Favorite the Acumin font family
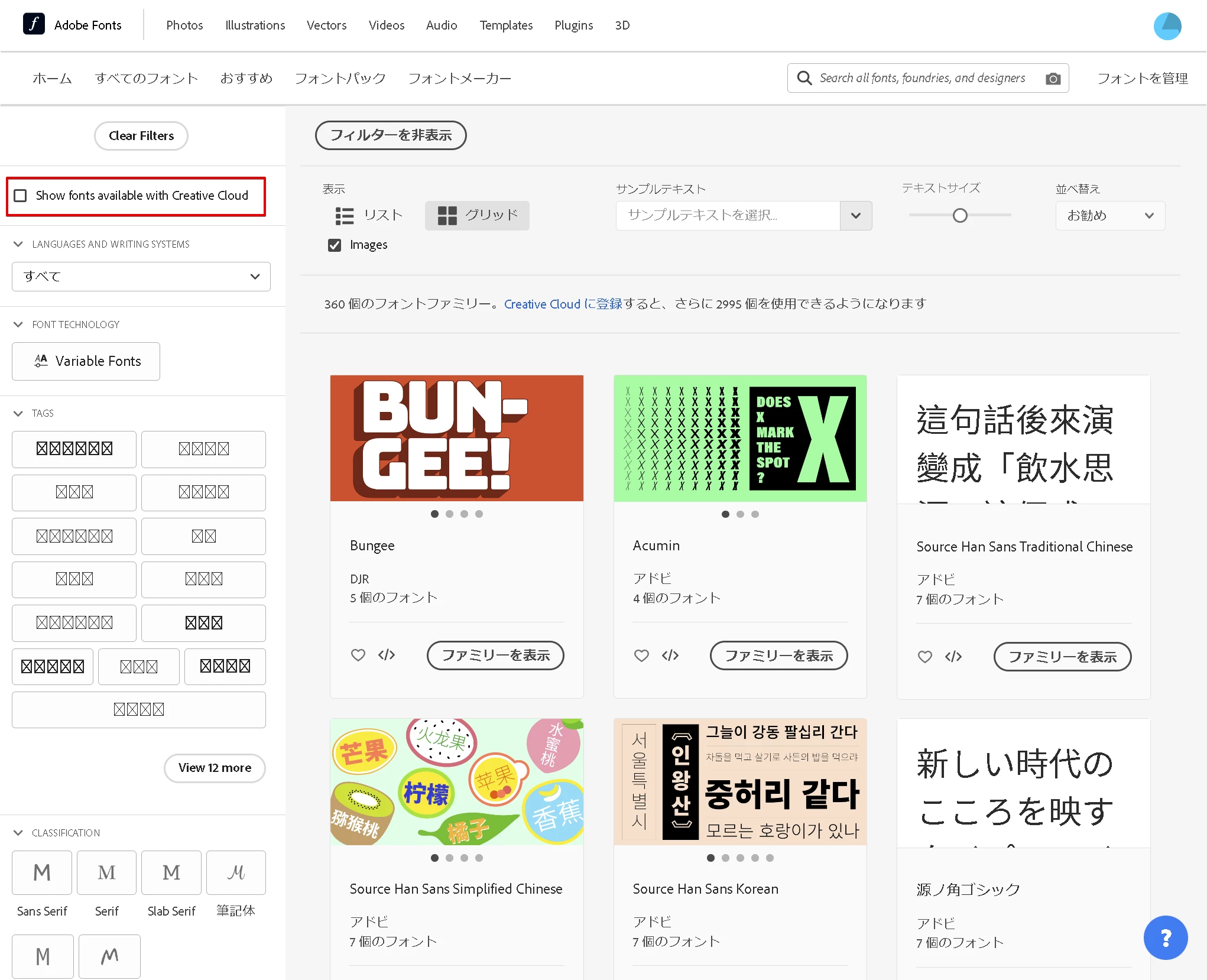1207x980 pixels. (x=641, y=656)
